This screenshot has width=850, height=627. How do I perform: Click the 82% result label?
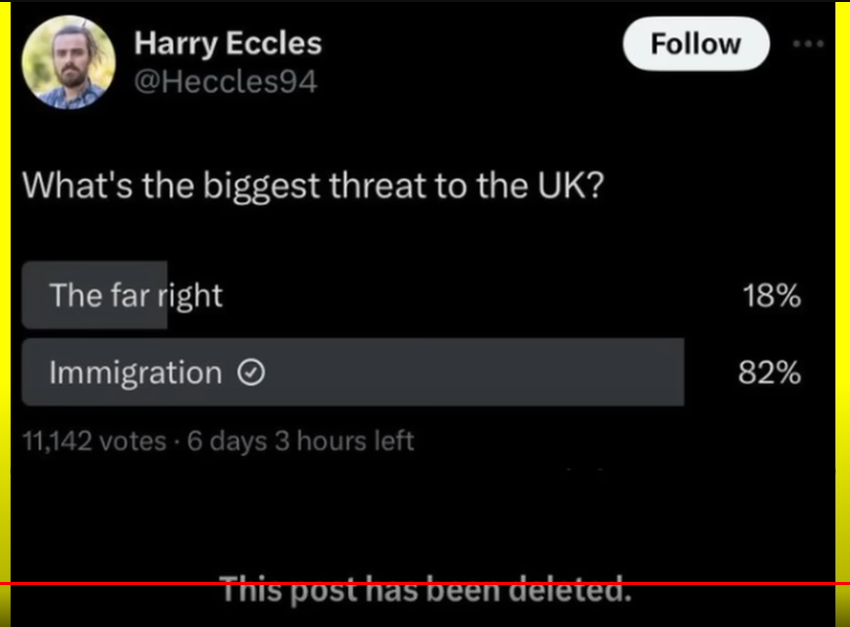[769, 373]
